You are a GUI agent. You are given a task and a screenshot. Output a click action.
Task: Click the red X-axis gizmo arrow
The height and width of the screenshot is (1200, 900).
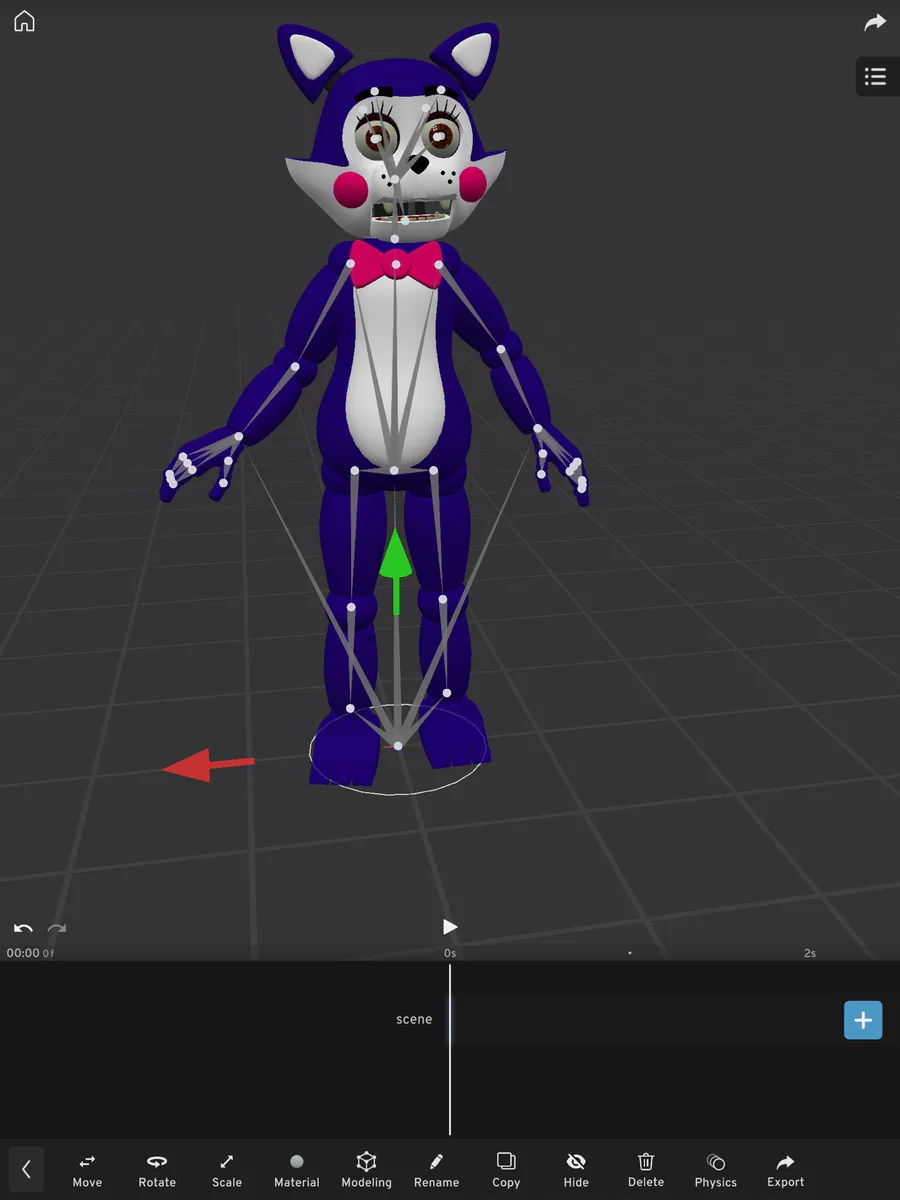coord(208,766)
